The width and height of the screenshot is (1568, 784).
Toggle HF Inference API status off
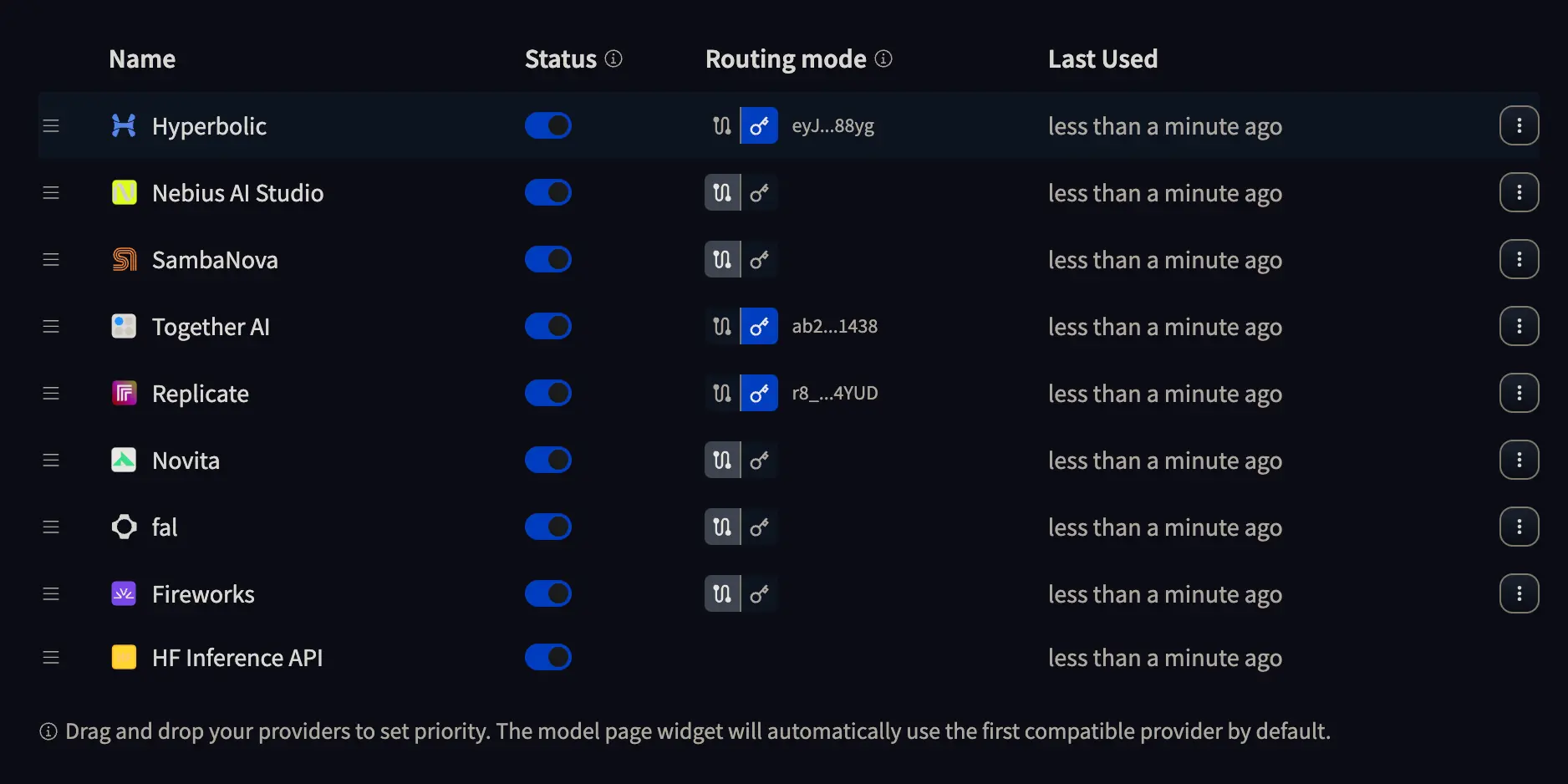(548, 658)
